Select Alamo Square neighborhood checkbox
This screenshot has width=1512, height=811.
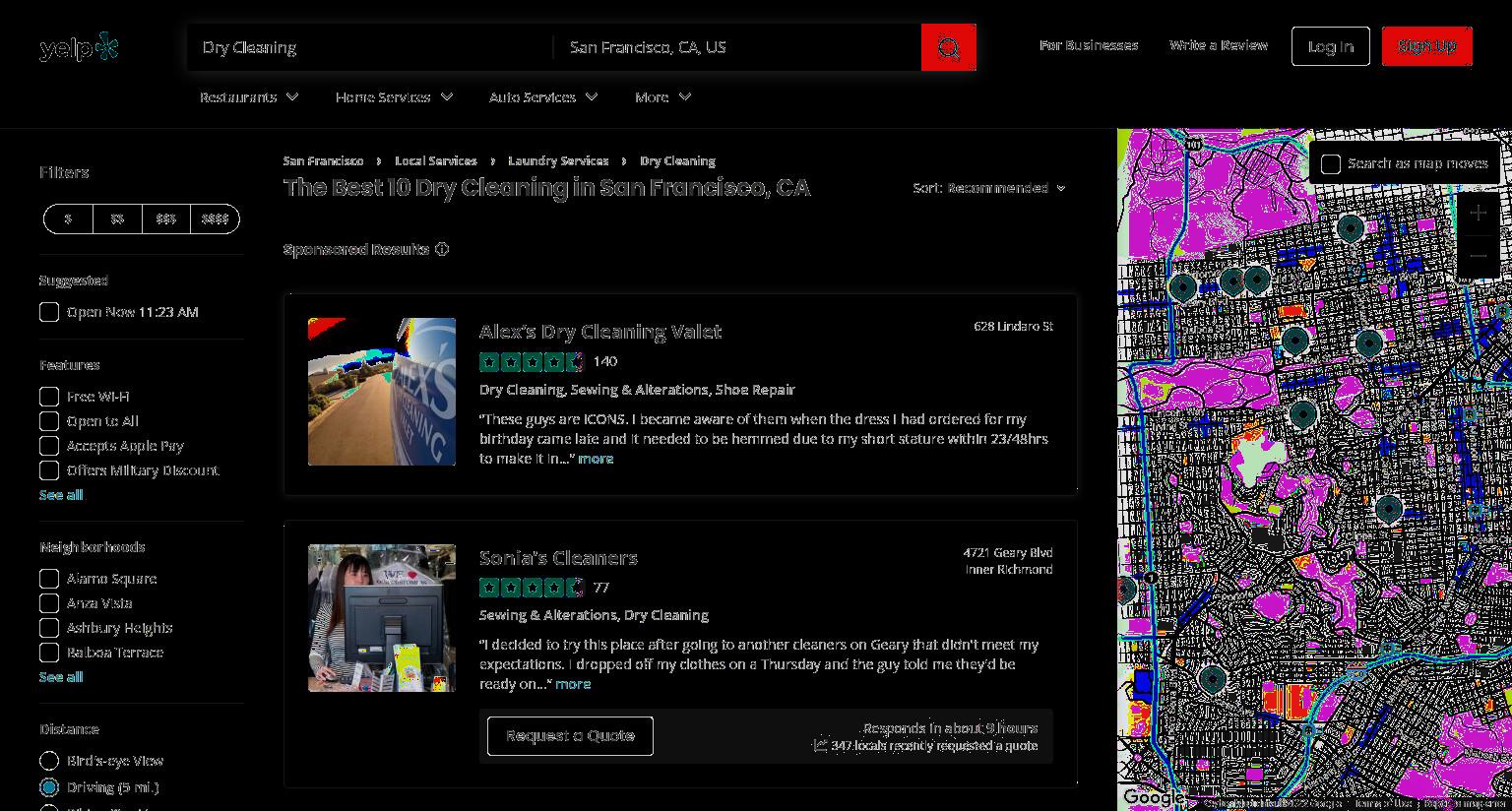tap(49, 579)
